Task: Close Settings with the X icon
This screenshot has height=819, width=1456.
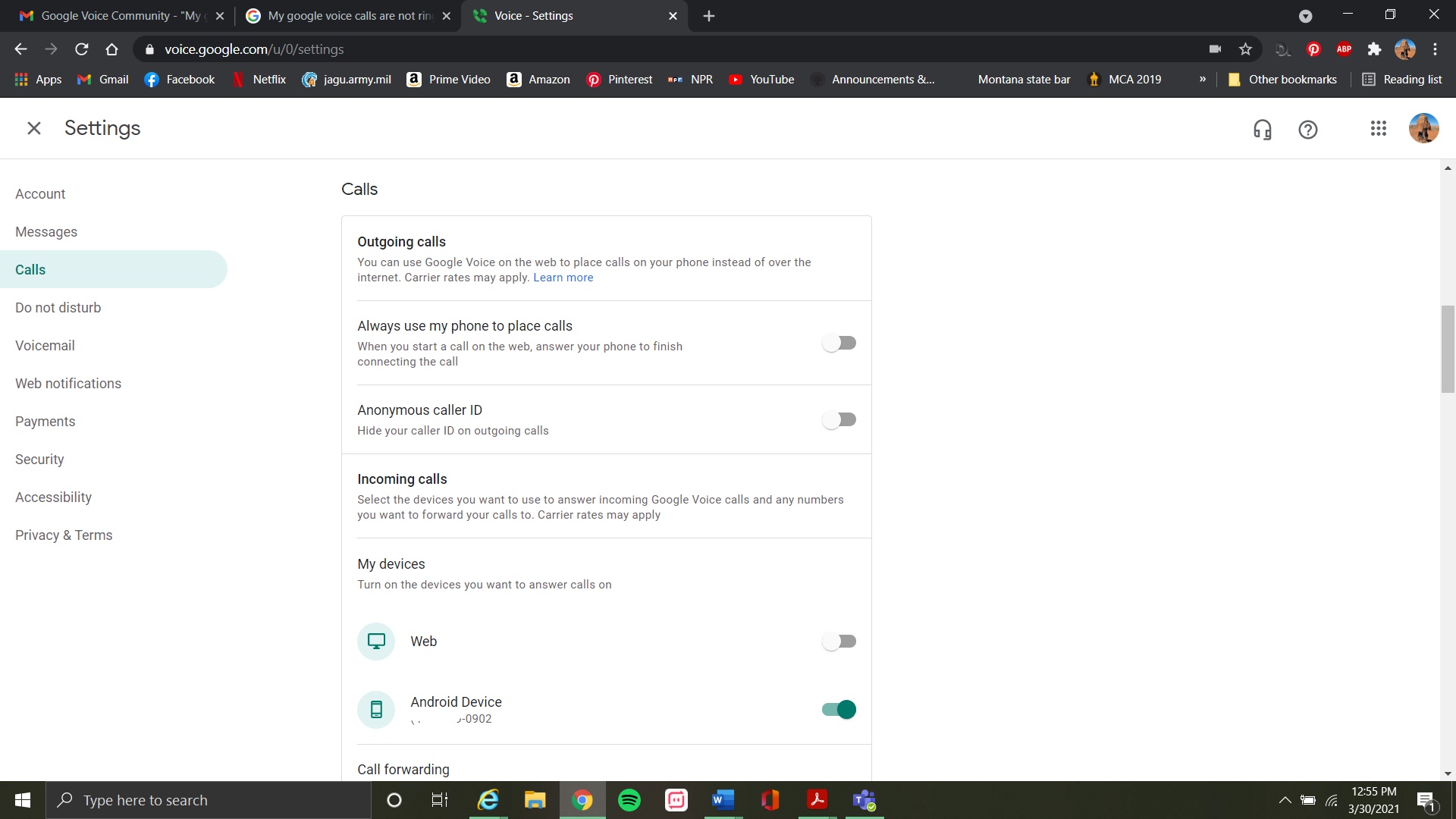Action: (x=34, y=128)
